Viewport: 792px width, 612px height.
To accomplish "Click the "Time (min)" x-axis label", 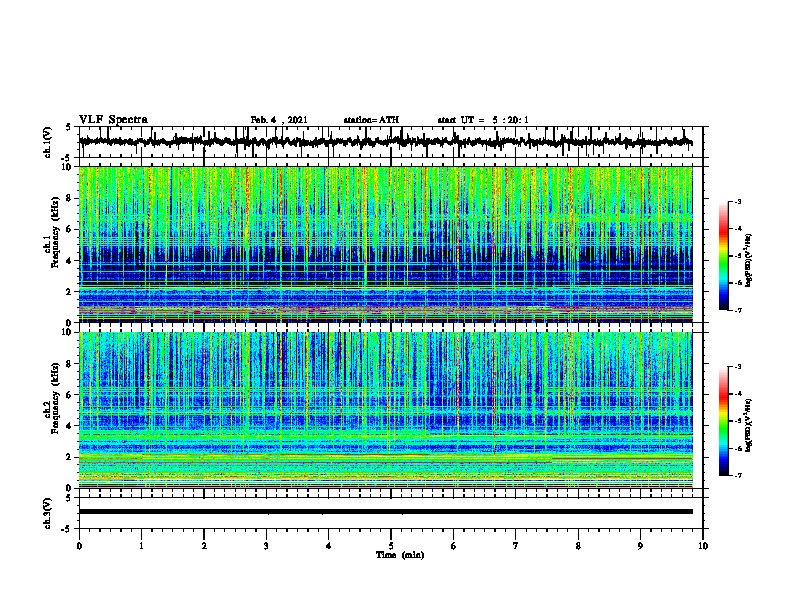I will pos(400,555).
